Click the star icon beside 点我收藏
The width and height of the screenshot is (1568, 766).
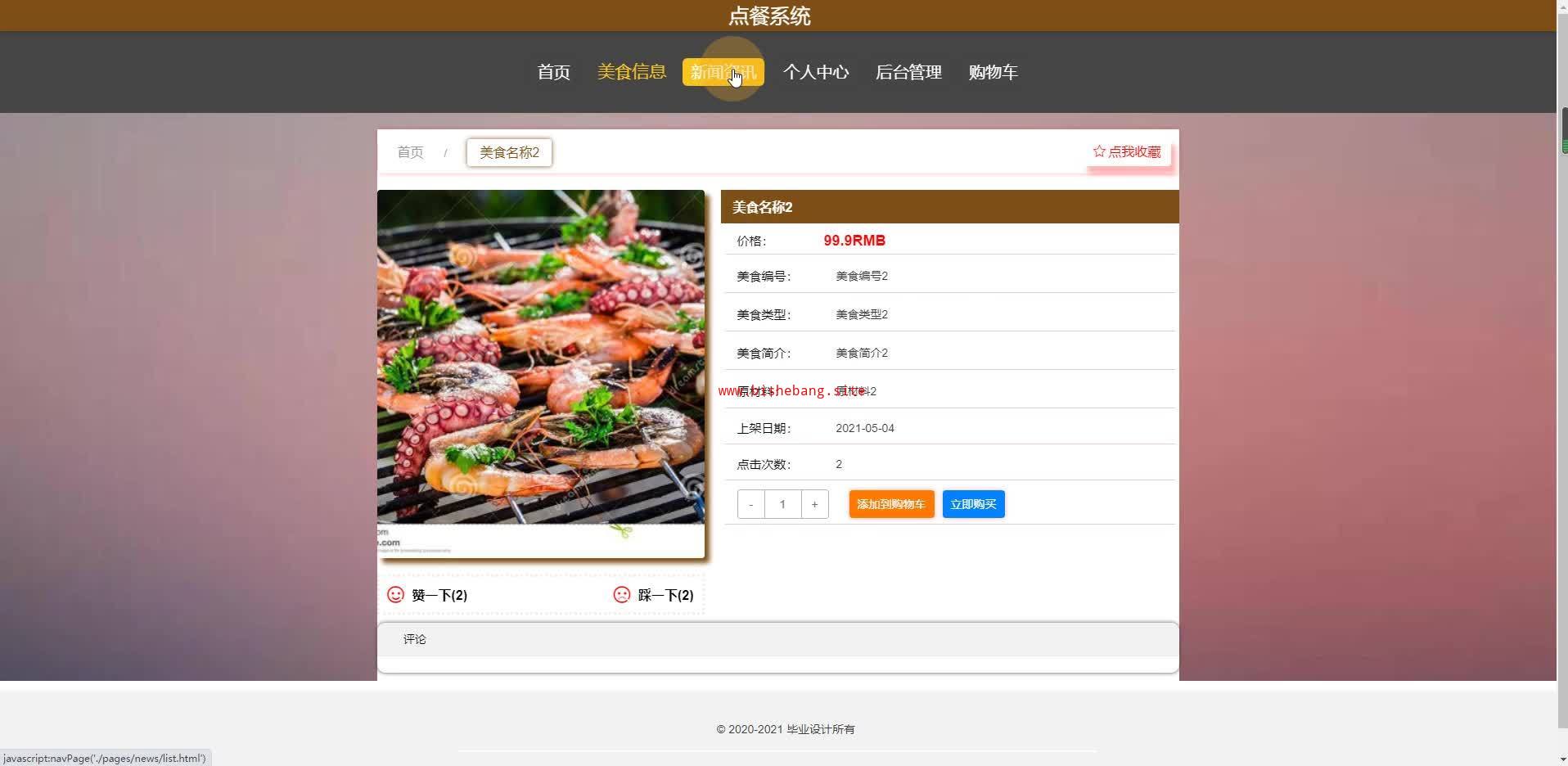[1099, 151]
